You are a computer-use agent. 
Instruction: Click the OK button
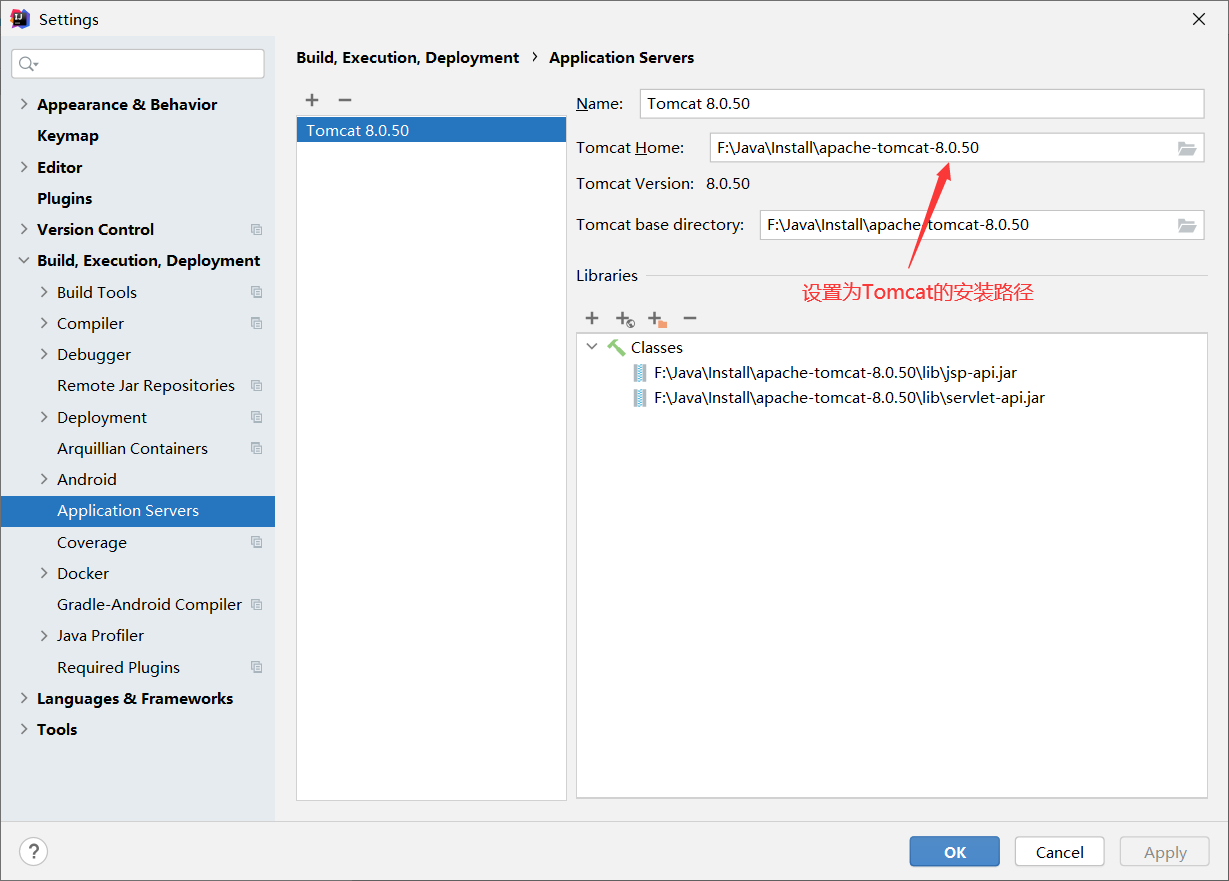pyautogui.click(x=955, y=852)
